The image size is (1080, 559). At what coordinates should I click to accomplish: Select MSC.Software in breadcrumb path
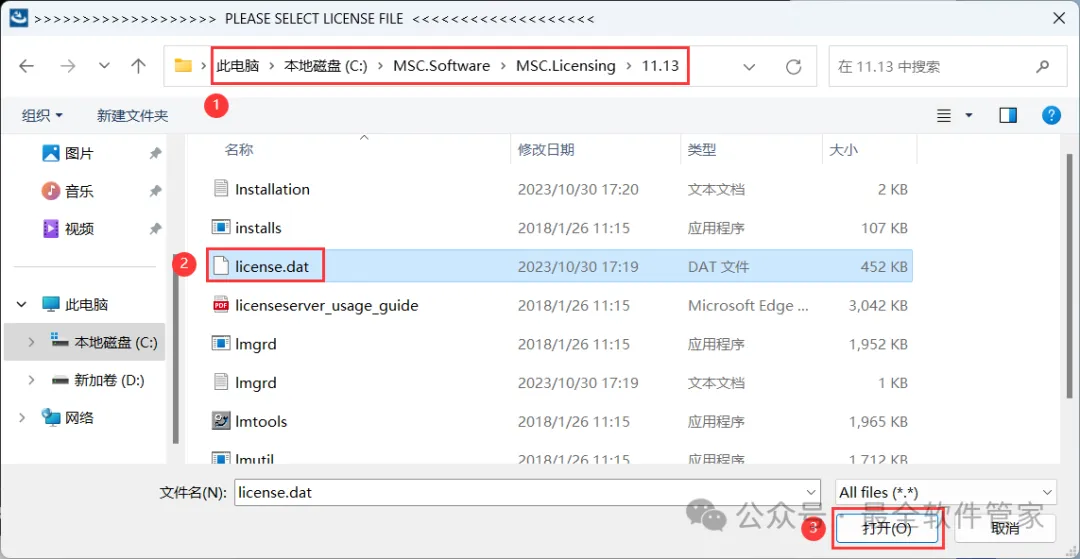(x=442, y=66)
